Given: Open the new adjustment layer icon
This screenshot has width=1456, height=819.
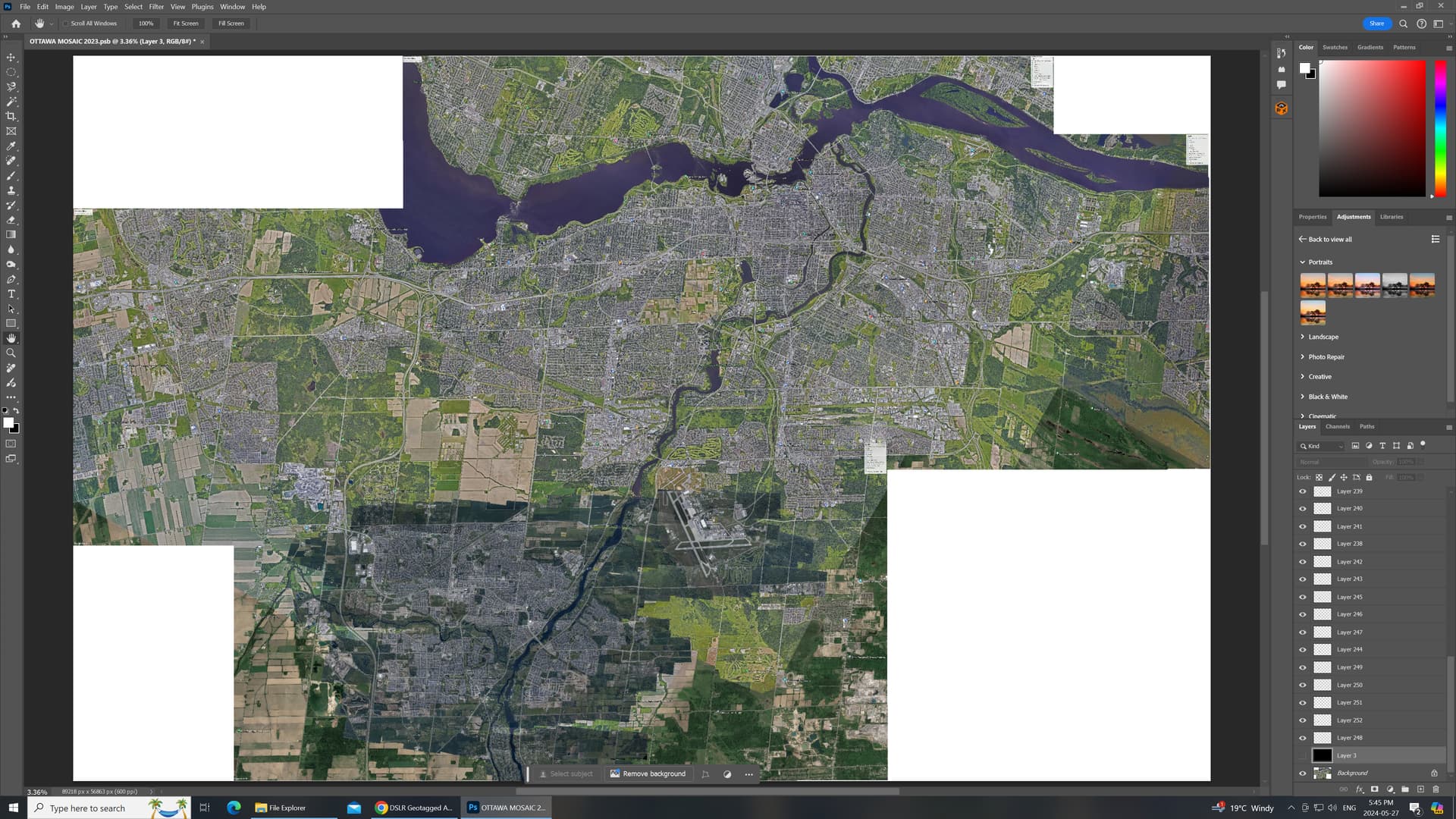Looking at the screenshot, I should pos(1391,789).
